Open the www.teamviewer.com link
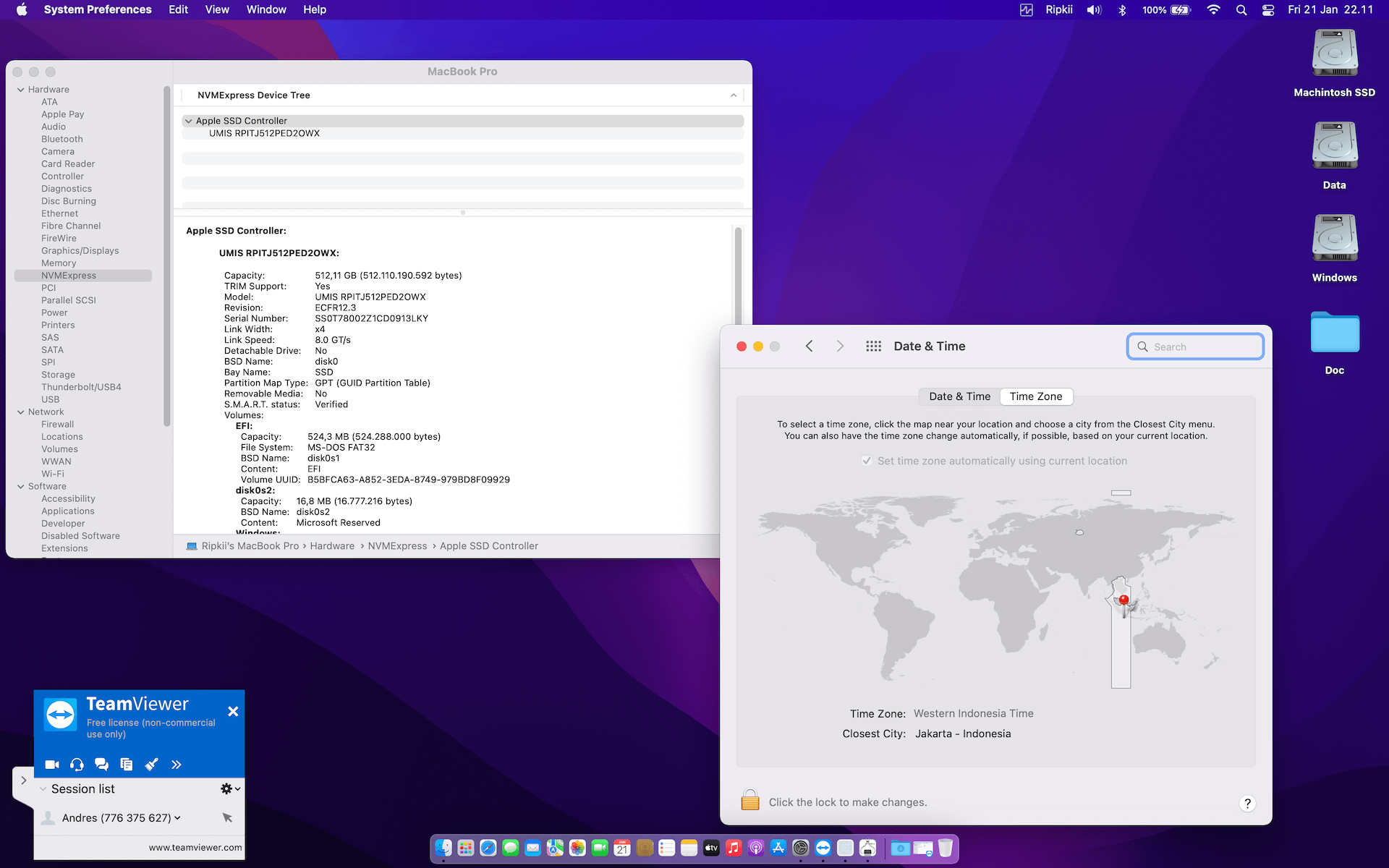 point(195,848)
